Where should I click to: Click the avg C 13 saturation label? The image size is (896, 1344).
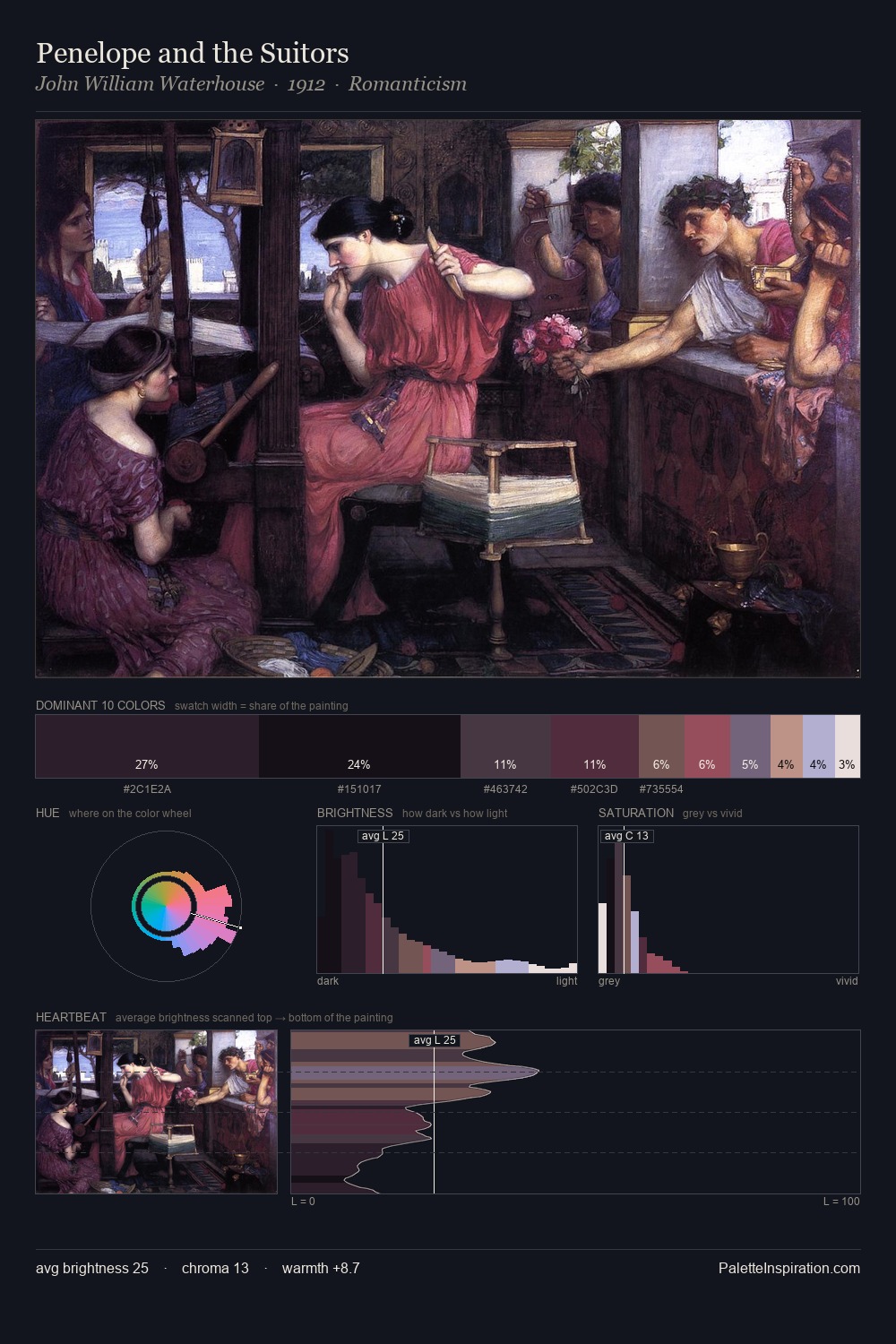coord(626,836)
